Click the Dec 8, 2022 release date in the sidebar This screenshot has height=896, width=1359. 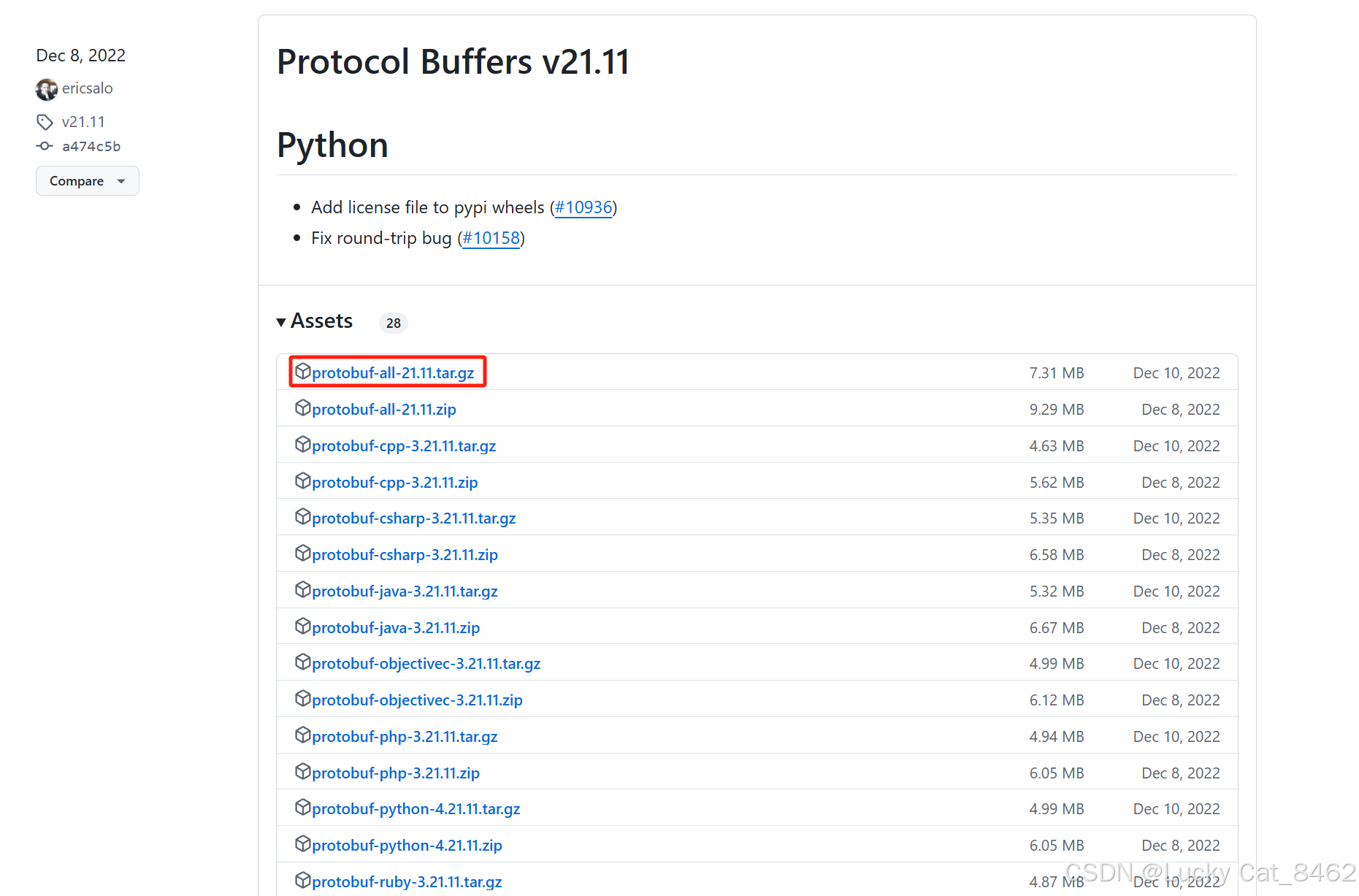pos(81,55)
